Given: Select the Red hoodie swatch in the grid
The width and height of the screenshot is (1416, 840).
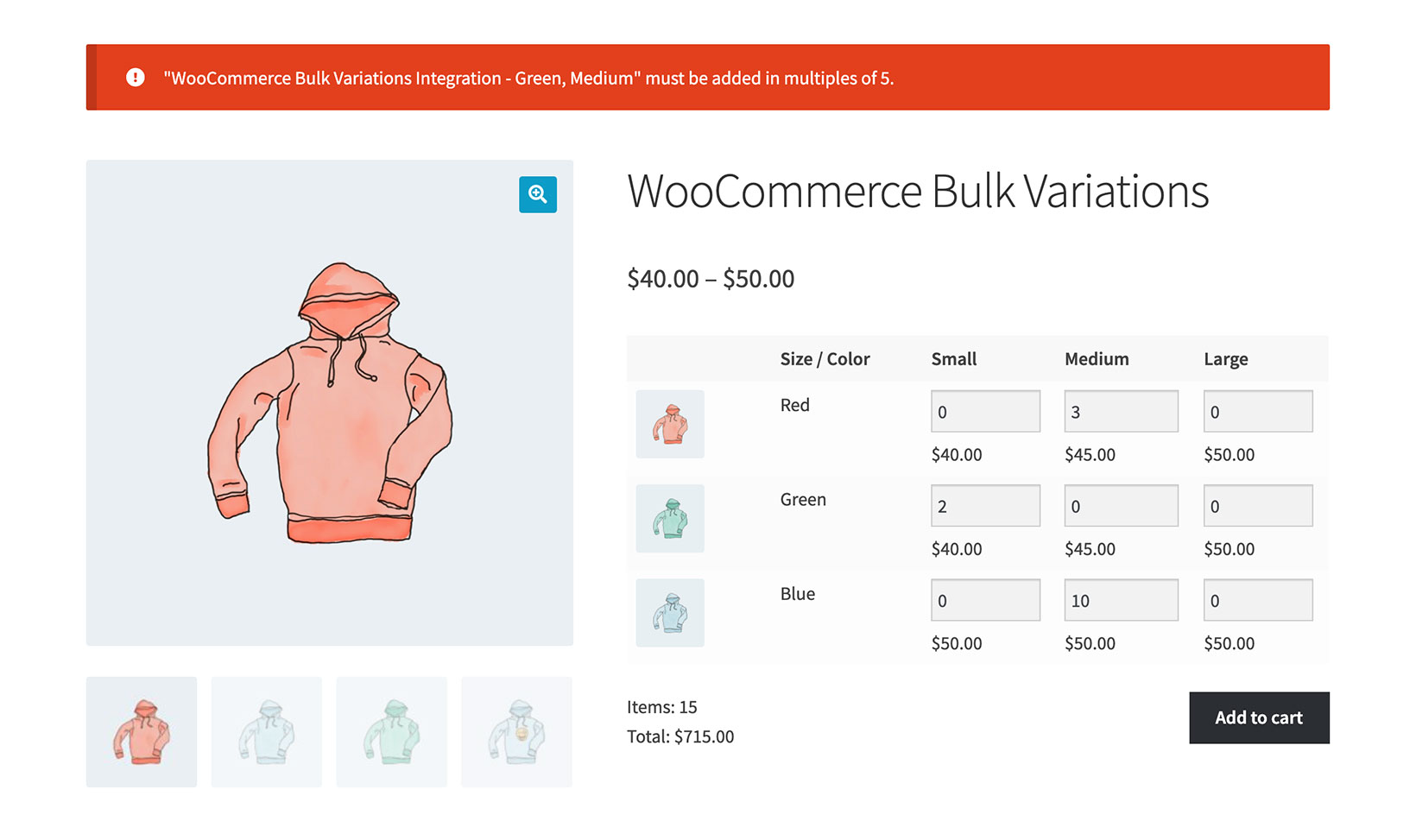Looking at the screenshot, I should tap(669, 424).
